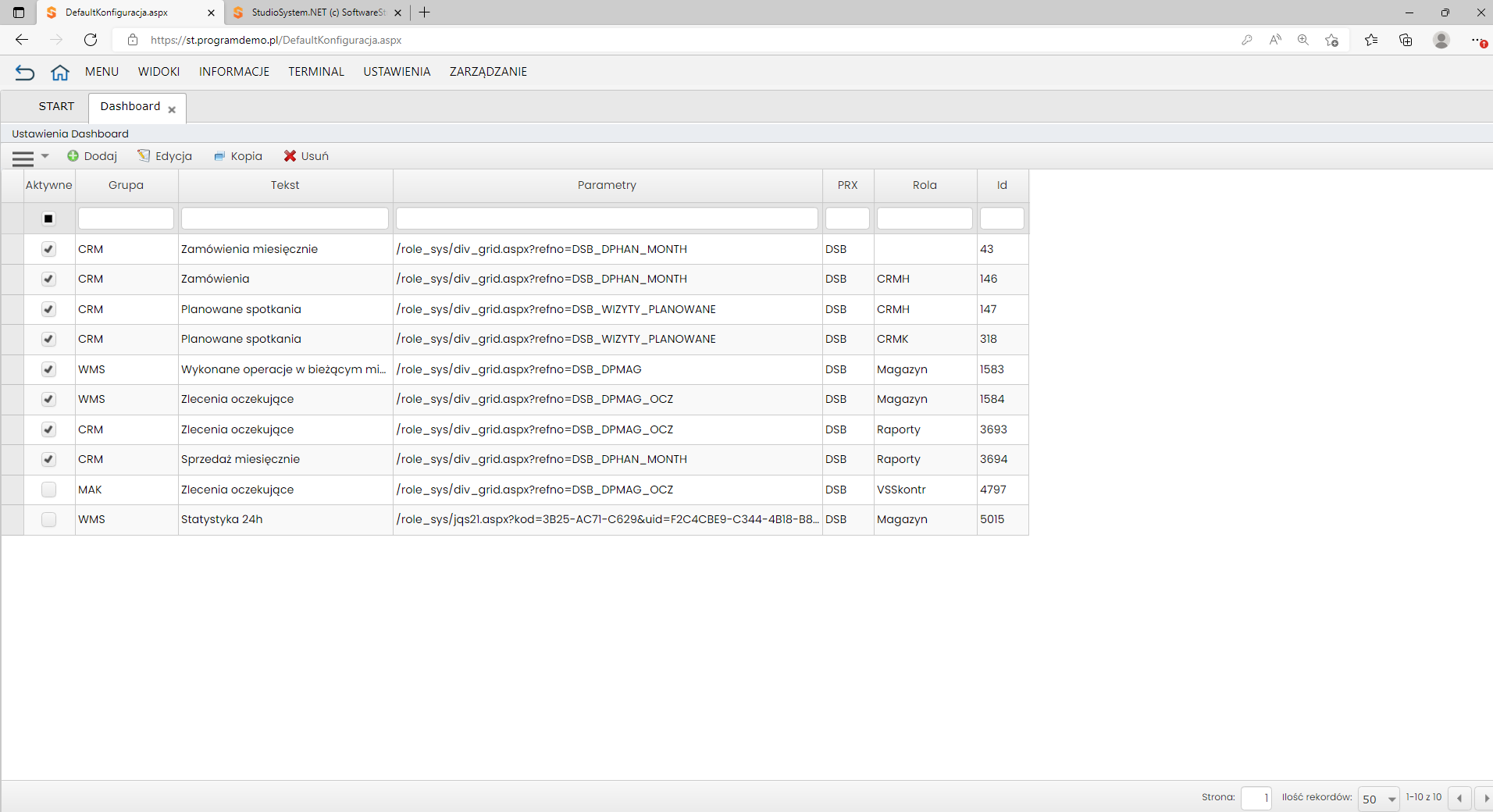Viewport: 1493px width, 812px height.
Task: Expand the dropdown arrow beside hamburger menu
Action: point(45,156)
